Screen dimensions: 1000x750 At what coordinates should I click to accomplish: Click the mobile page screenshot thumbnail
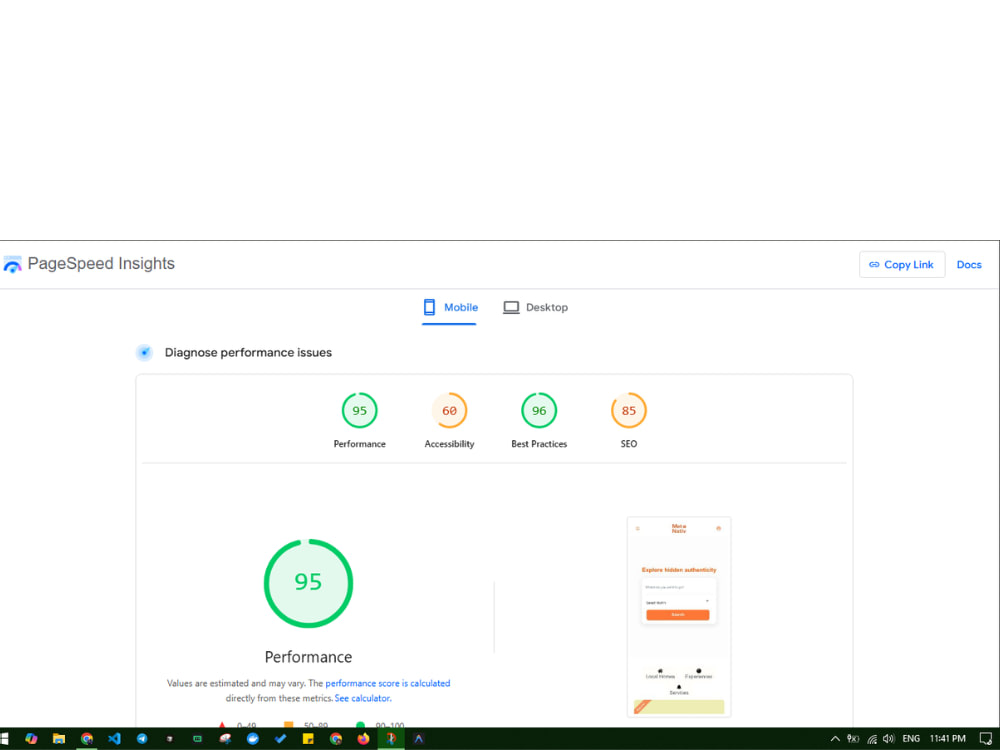click(679, 617)
